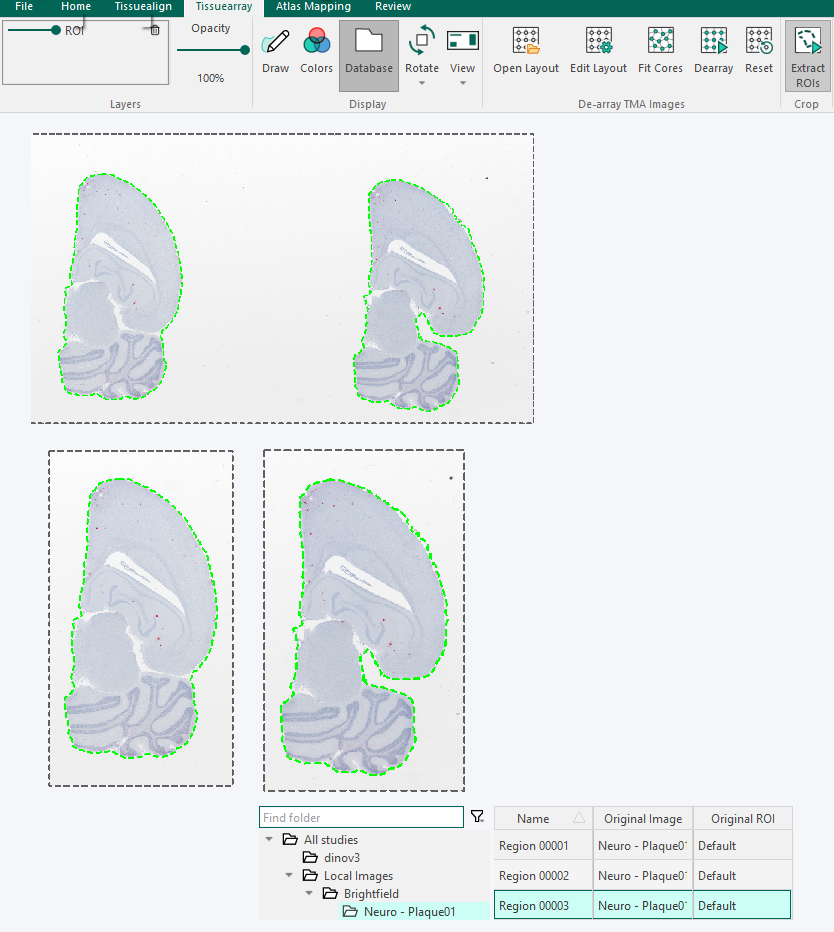Viewport: 834px width, 932px height.
Task: Click the View icon
Action: 462,42
